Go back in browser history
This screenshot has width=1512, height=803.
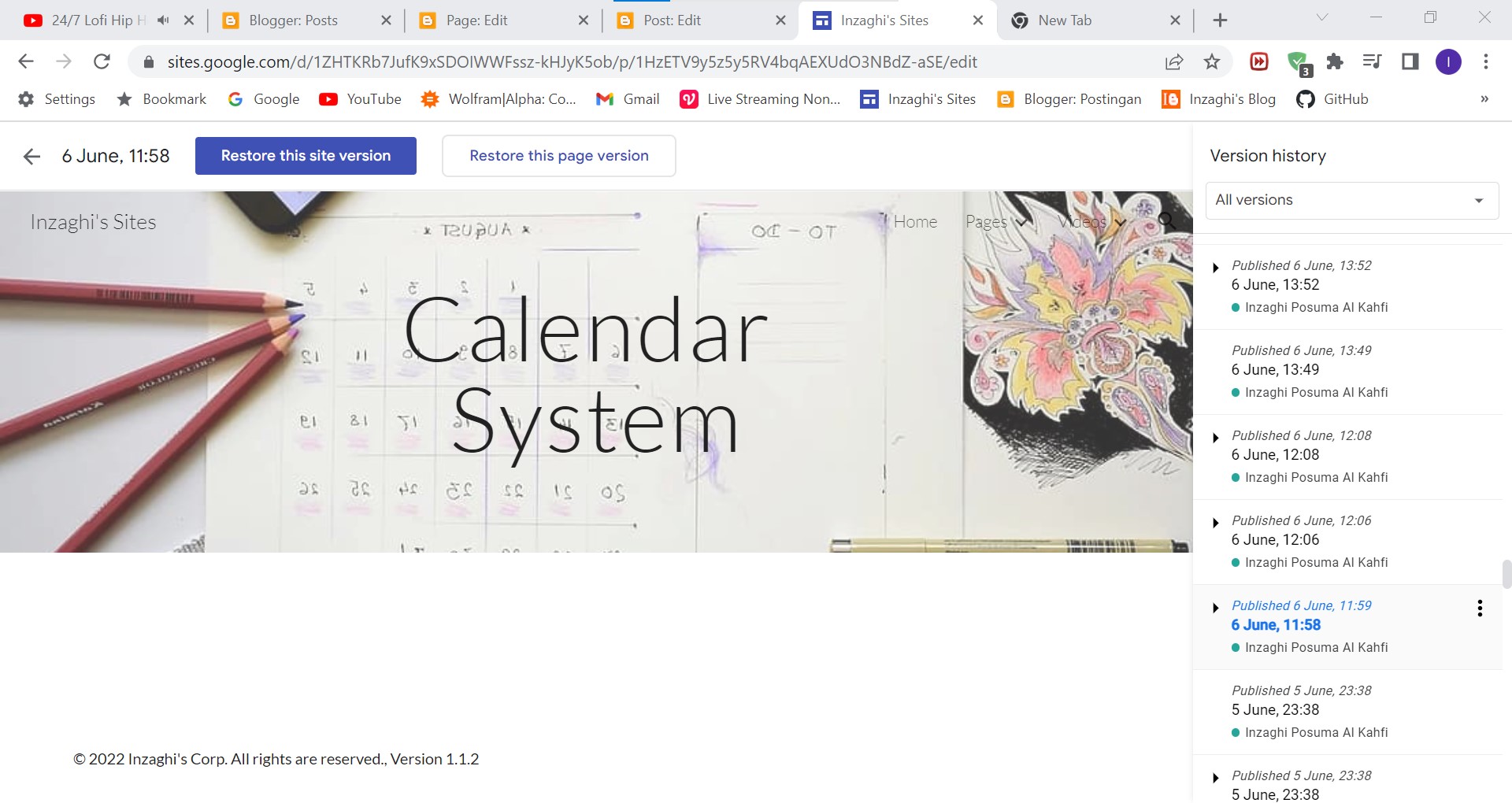[x=26, y=61]
